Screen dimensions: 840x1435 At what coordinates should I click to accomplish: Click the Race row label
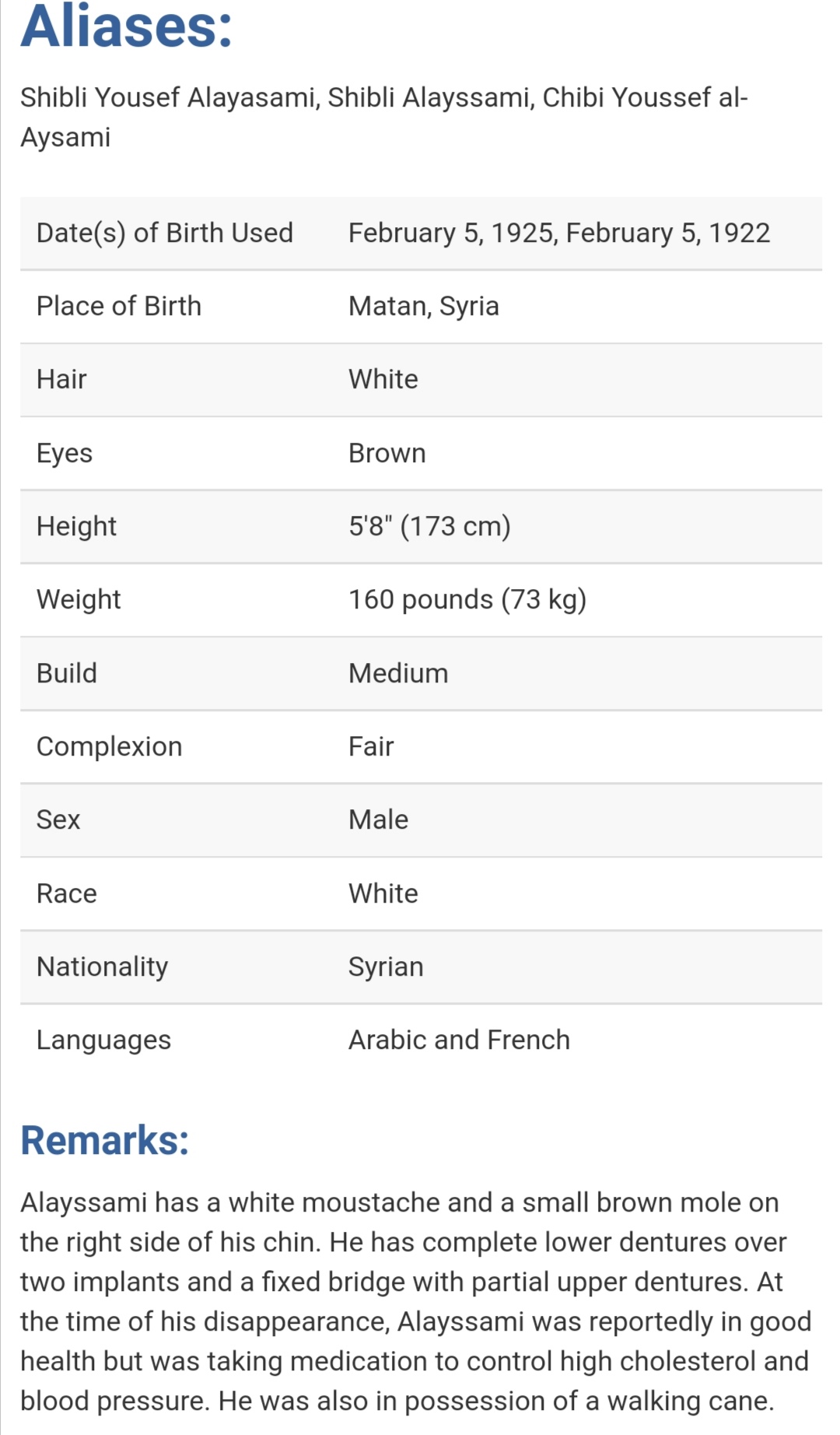(x=67, y=893)
